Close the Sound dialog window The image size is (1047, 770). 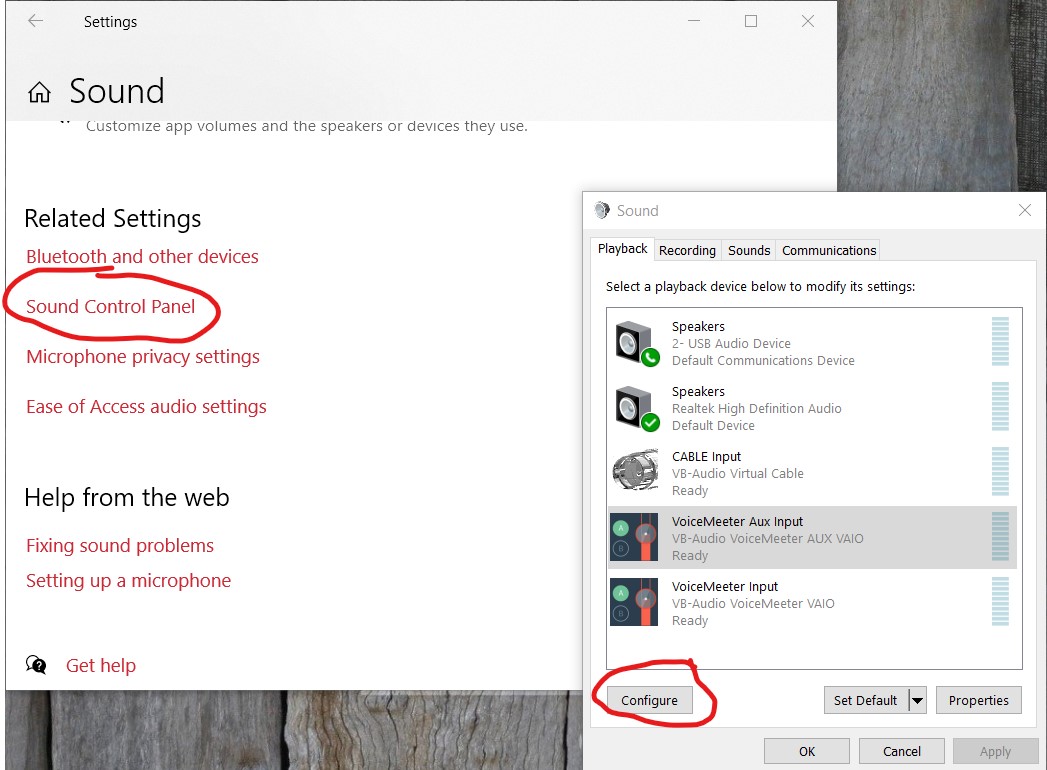click(1024, 210)
